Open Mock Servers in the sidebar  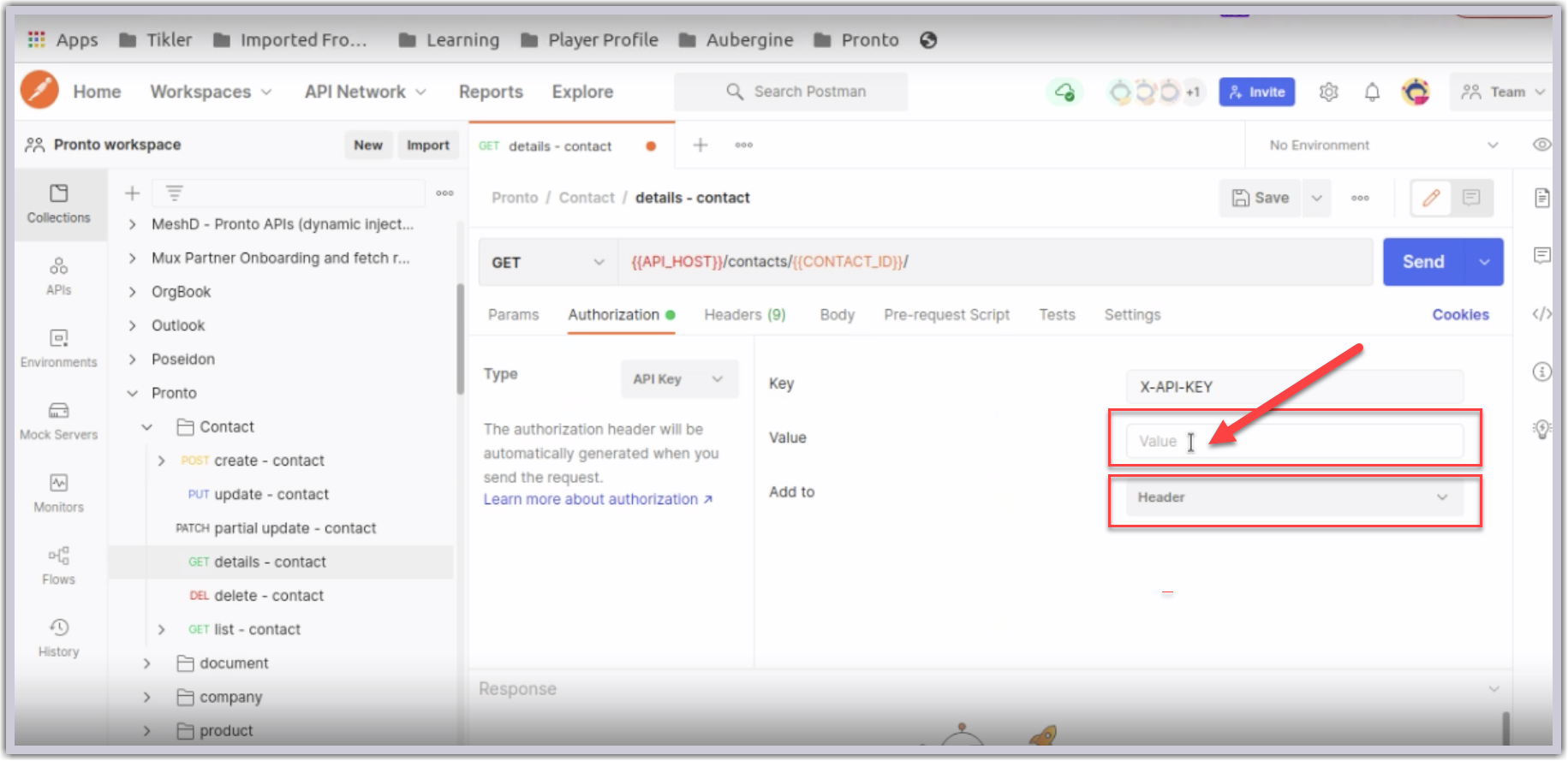(58, 421)
